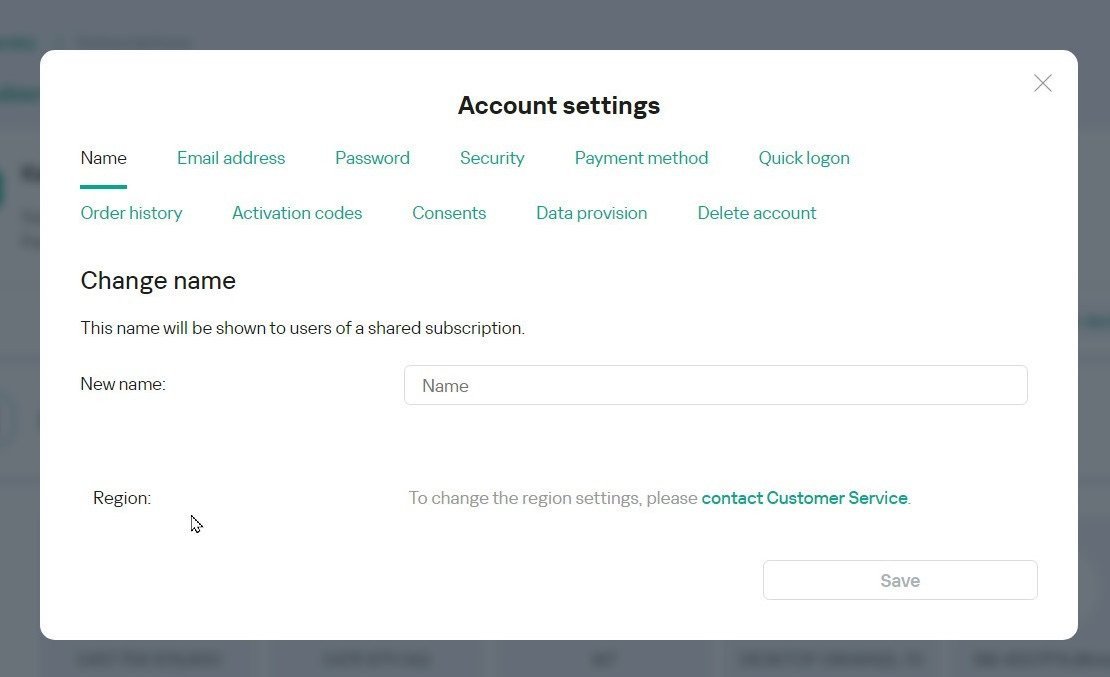
Task: Click the Change name heading
Action: click(x=158, y=281)
